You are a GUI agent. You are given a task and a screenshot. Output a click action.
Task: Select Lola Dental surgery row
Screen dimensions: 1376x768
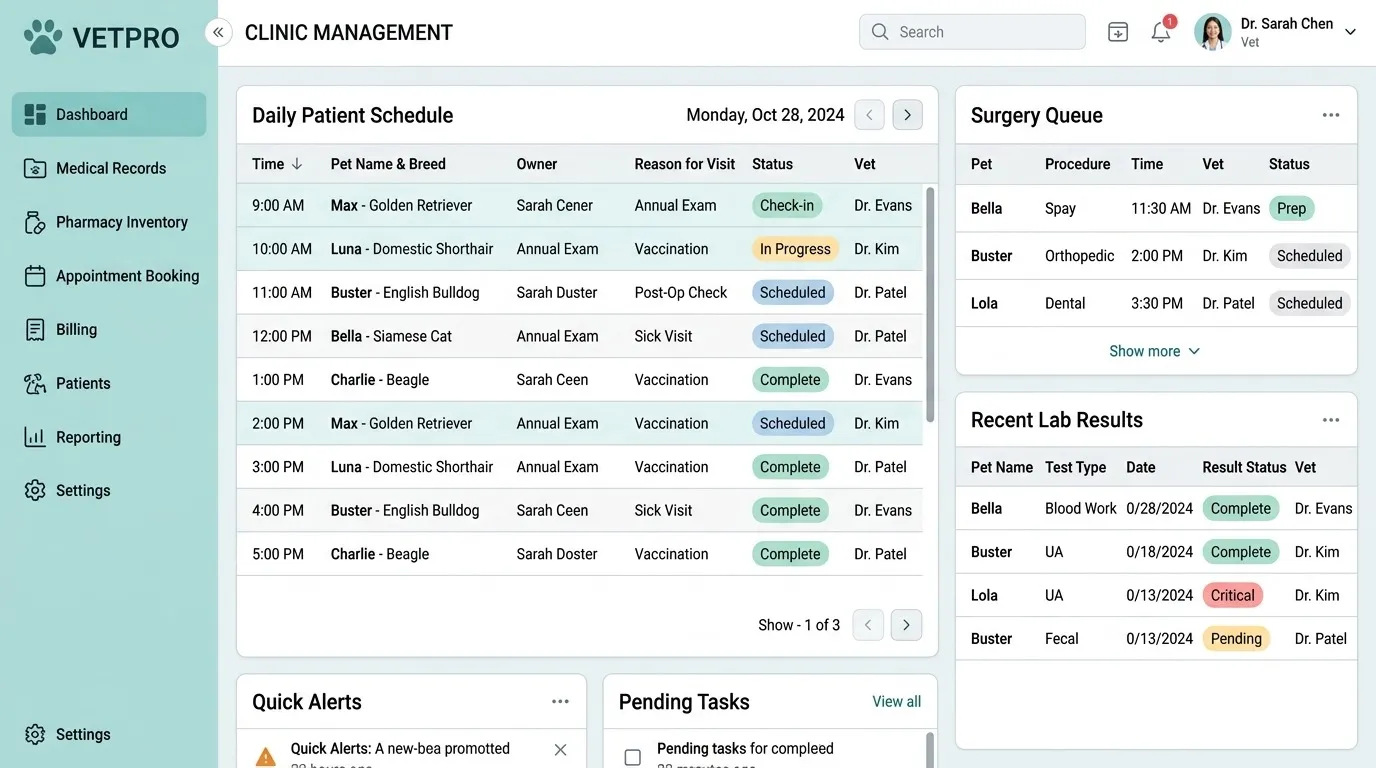pyautogui.click(x=1156, y=303)
